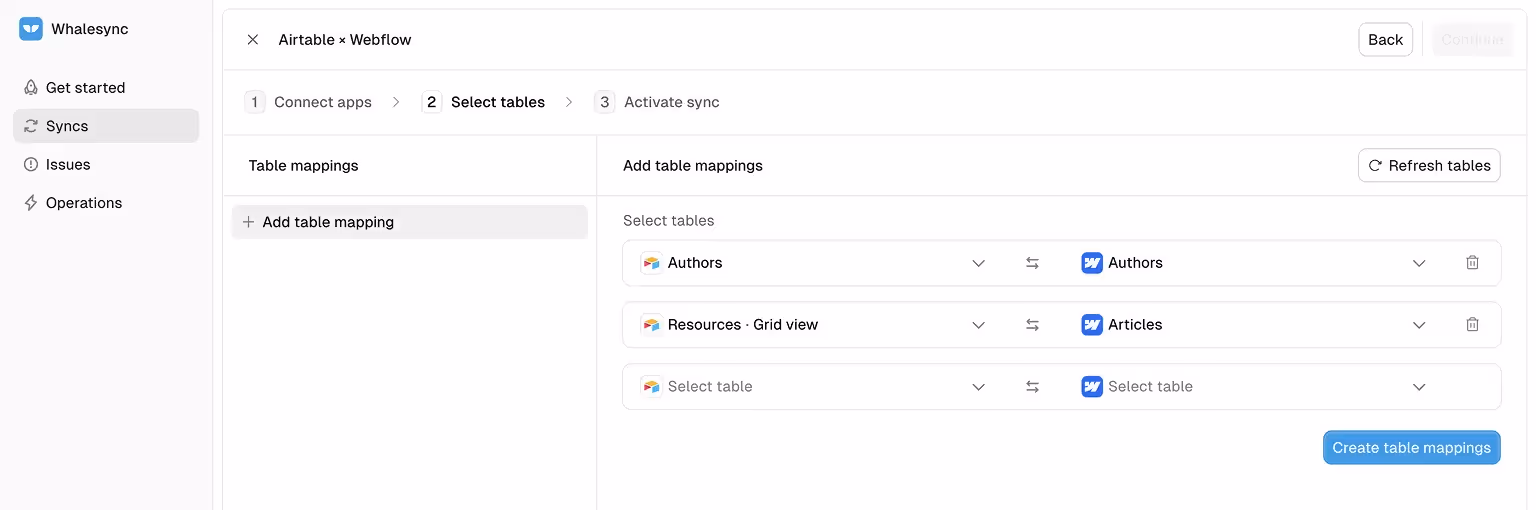
Task: Click the Operations lightning icon
Action: (x=31, y=203)
